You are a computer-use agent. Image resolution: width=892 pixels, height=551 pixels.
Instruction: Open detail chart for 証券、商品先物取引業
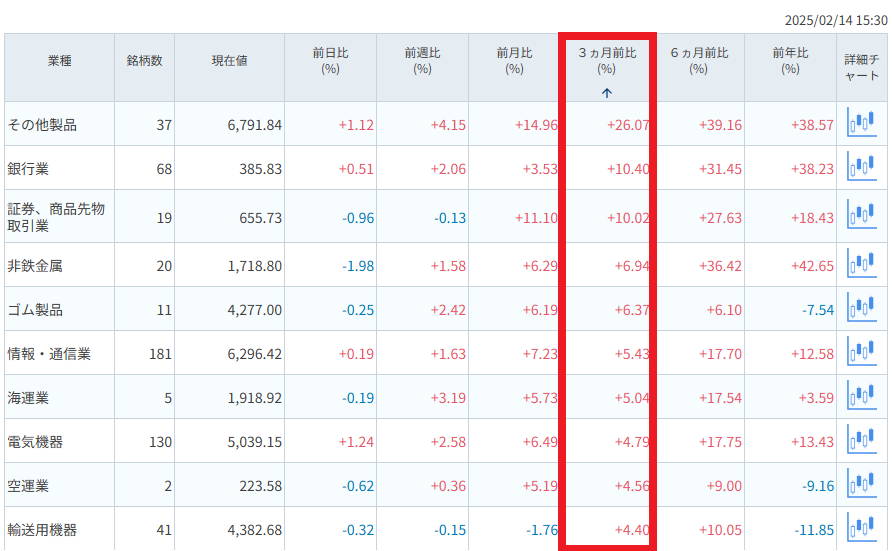tap(861, 214)
